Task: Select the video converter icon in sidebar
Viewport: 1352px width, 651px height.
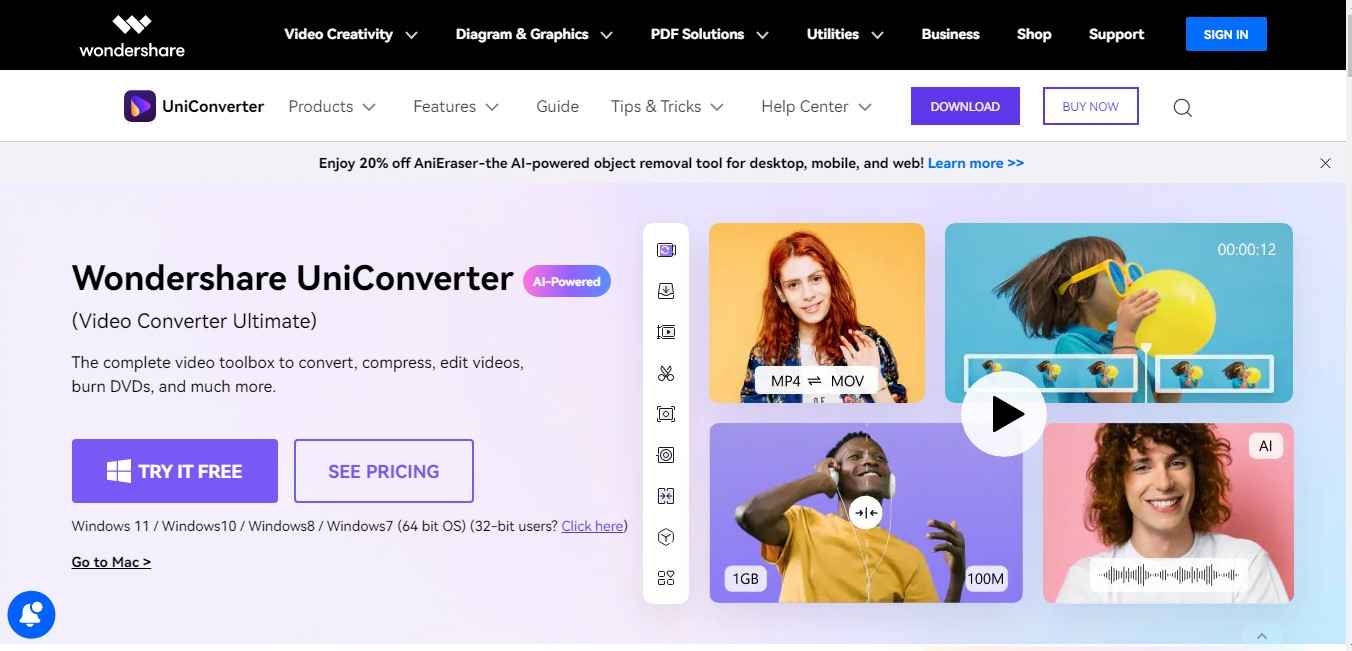Action: tap(666, 250)
